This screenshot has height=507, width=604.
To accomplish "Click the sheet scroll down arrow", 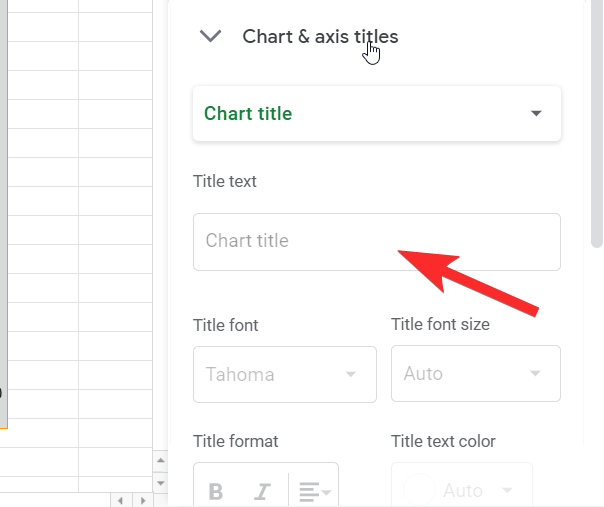I will coord(159,481).
